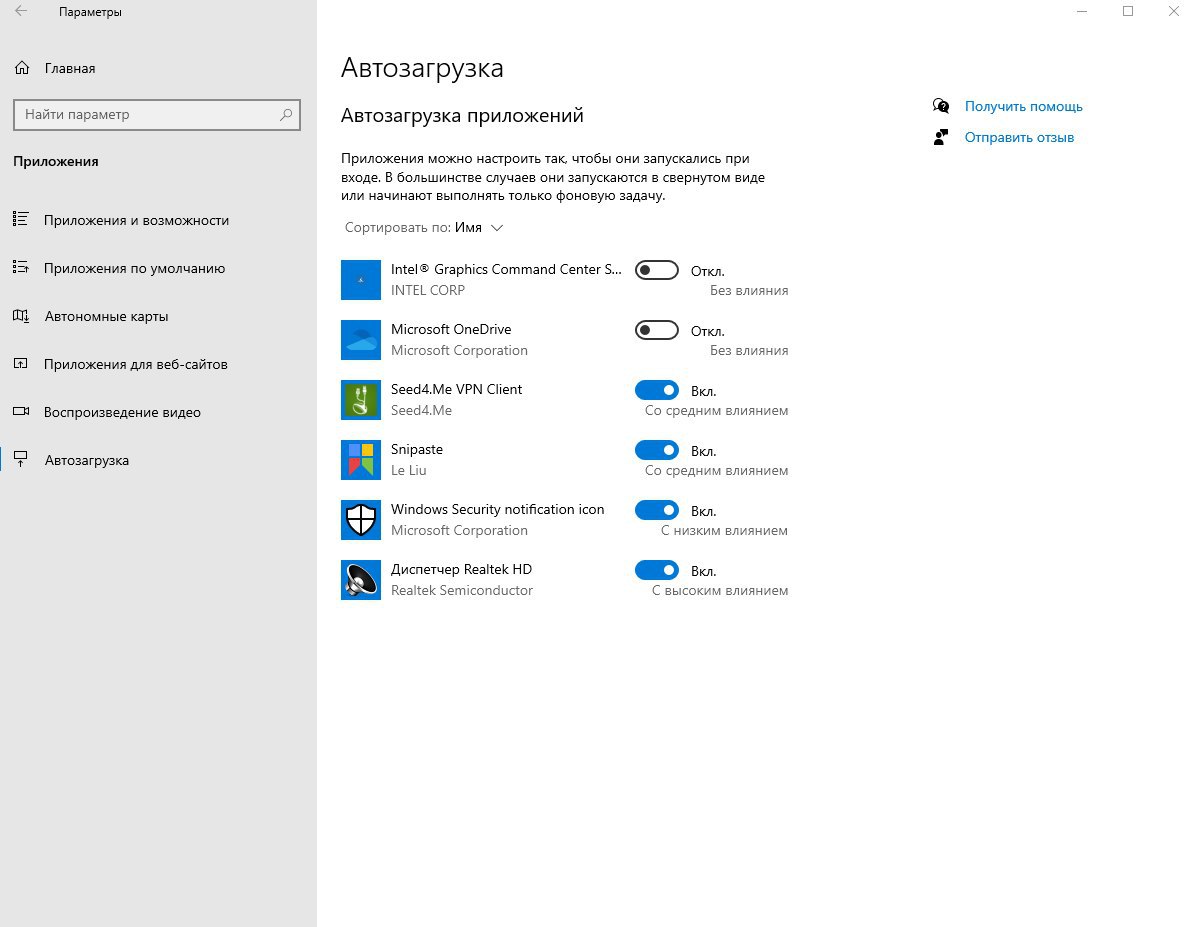Click the 'Seed4.Me VPN Client' app name
This screenshot has height=927, width=1197.
click(457, 389)
